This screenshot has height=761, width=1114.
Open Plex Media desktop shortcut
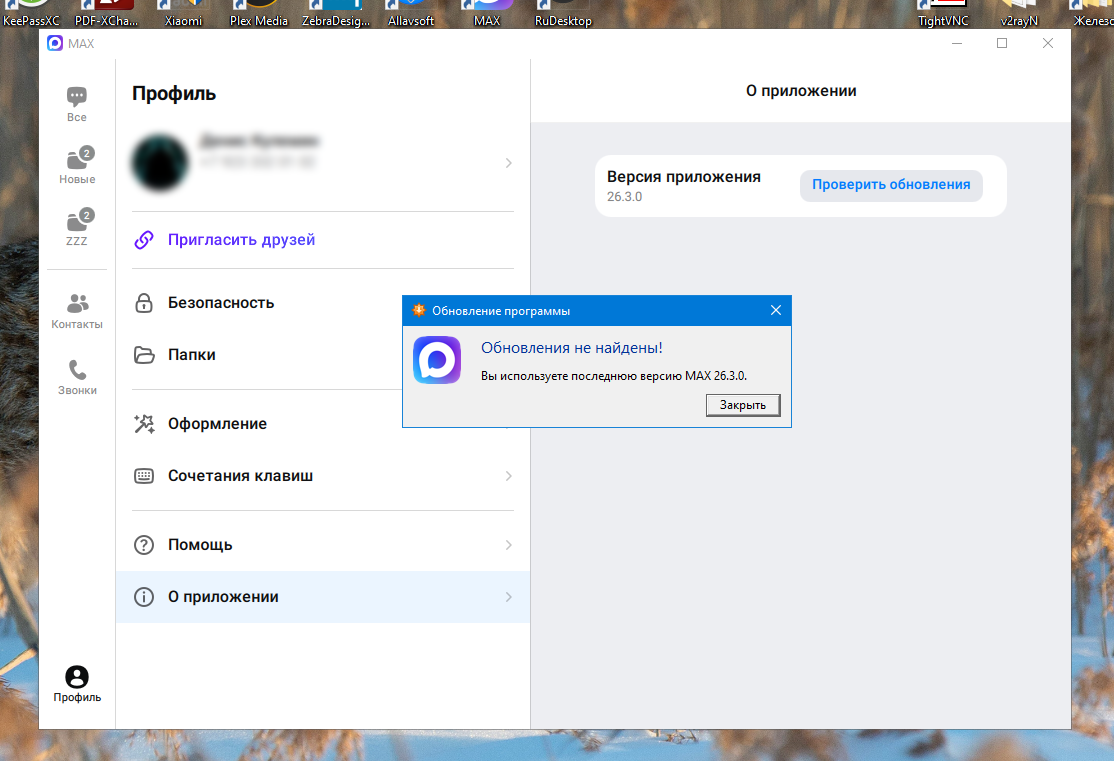(259, 14)
